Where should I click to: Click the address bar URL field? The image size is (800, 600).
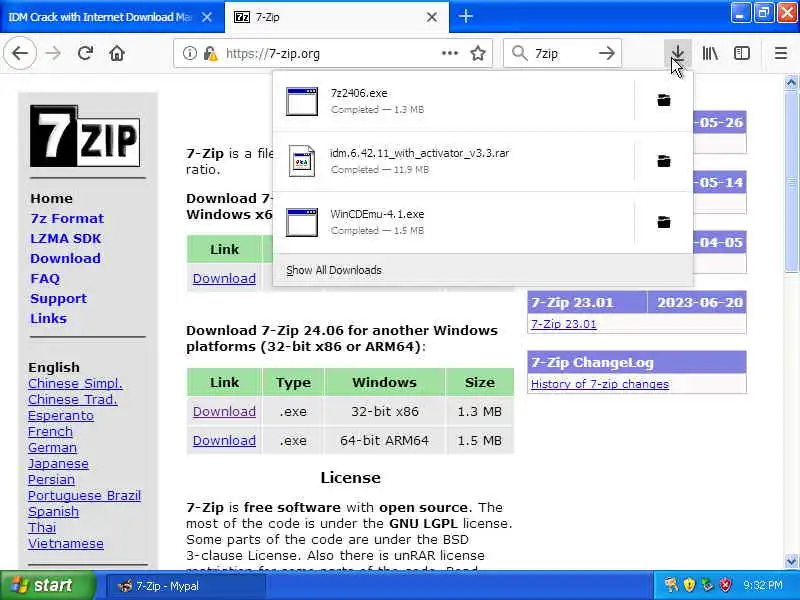(327, 53)
